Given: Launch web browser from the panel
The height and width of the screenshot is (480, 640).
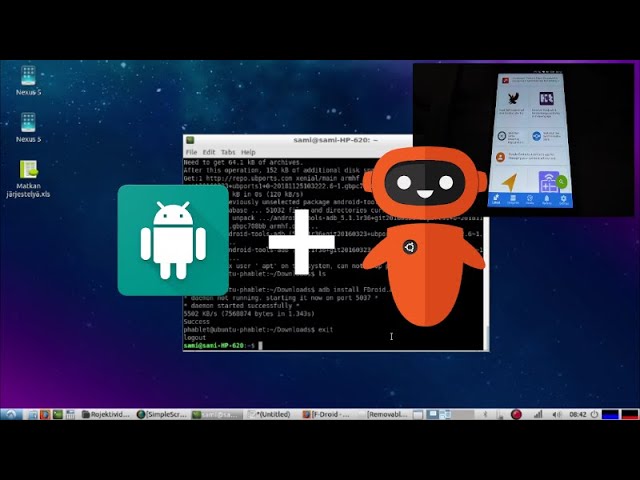Looking at the screenshot, I should point(45,415).
